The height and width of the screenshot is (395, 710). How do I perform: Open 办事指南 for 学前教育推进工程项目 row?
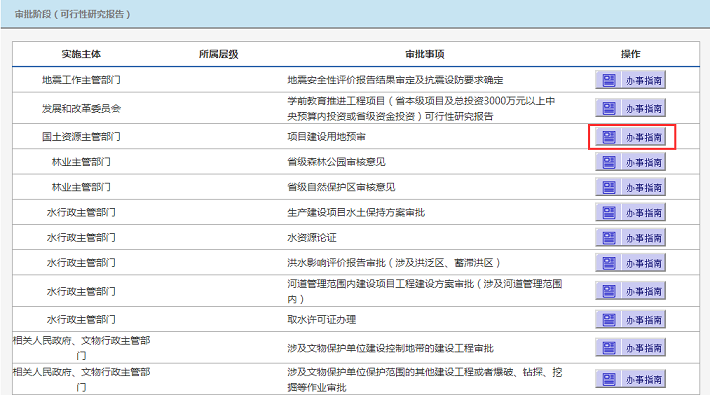click(x=630, y=108)
